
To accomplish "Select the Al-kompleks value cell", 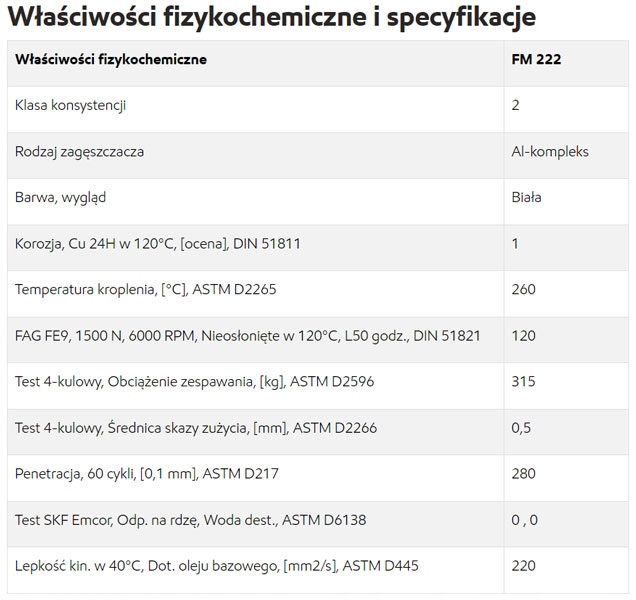I will pos(549,151).
